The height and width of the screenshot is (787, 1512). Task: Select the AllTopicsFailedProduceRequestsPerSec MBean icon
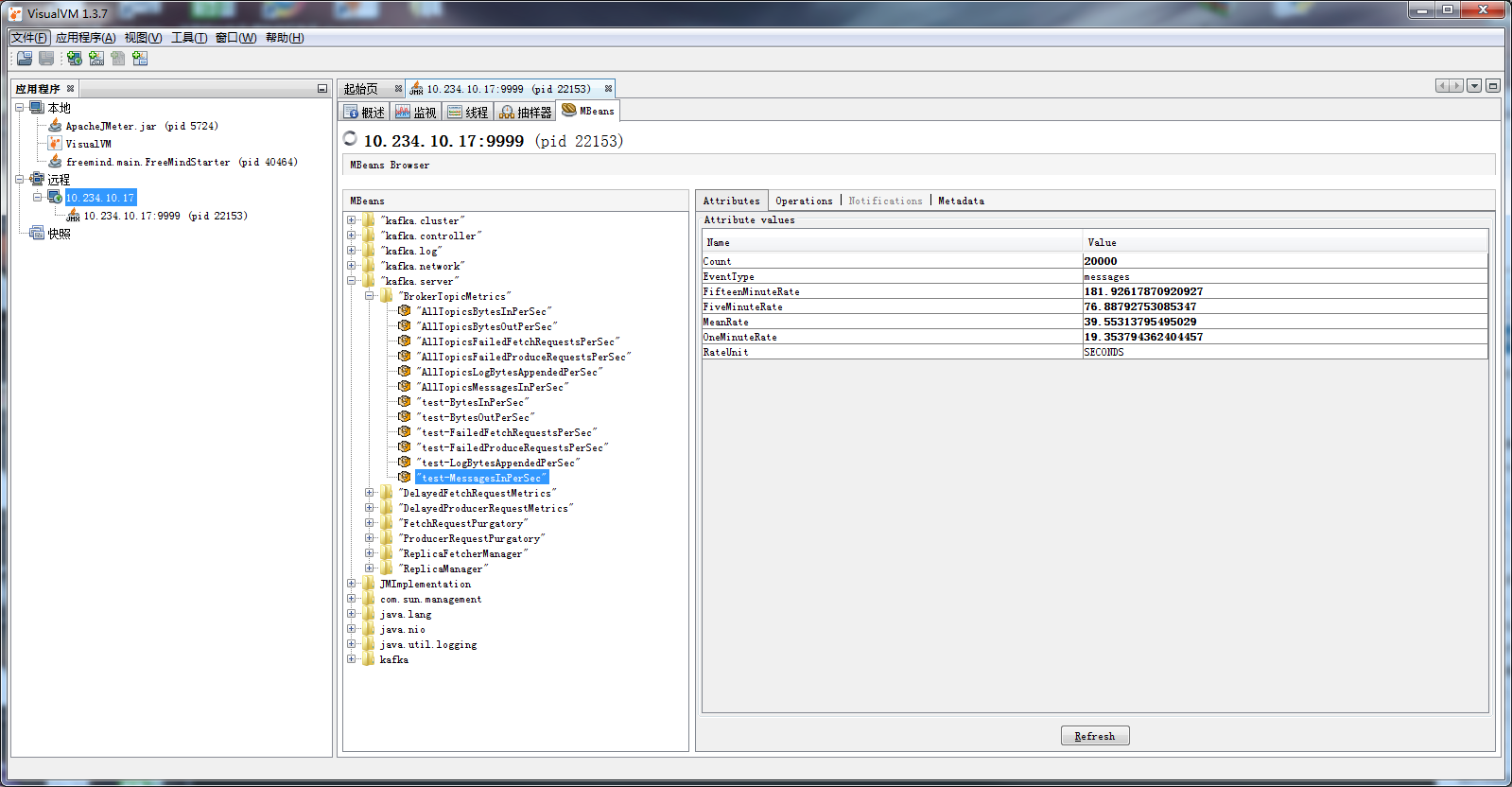[x=405, y=357]
